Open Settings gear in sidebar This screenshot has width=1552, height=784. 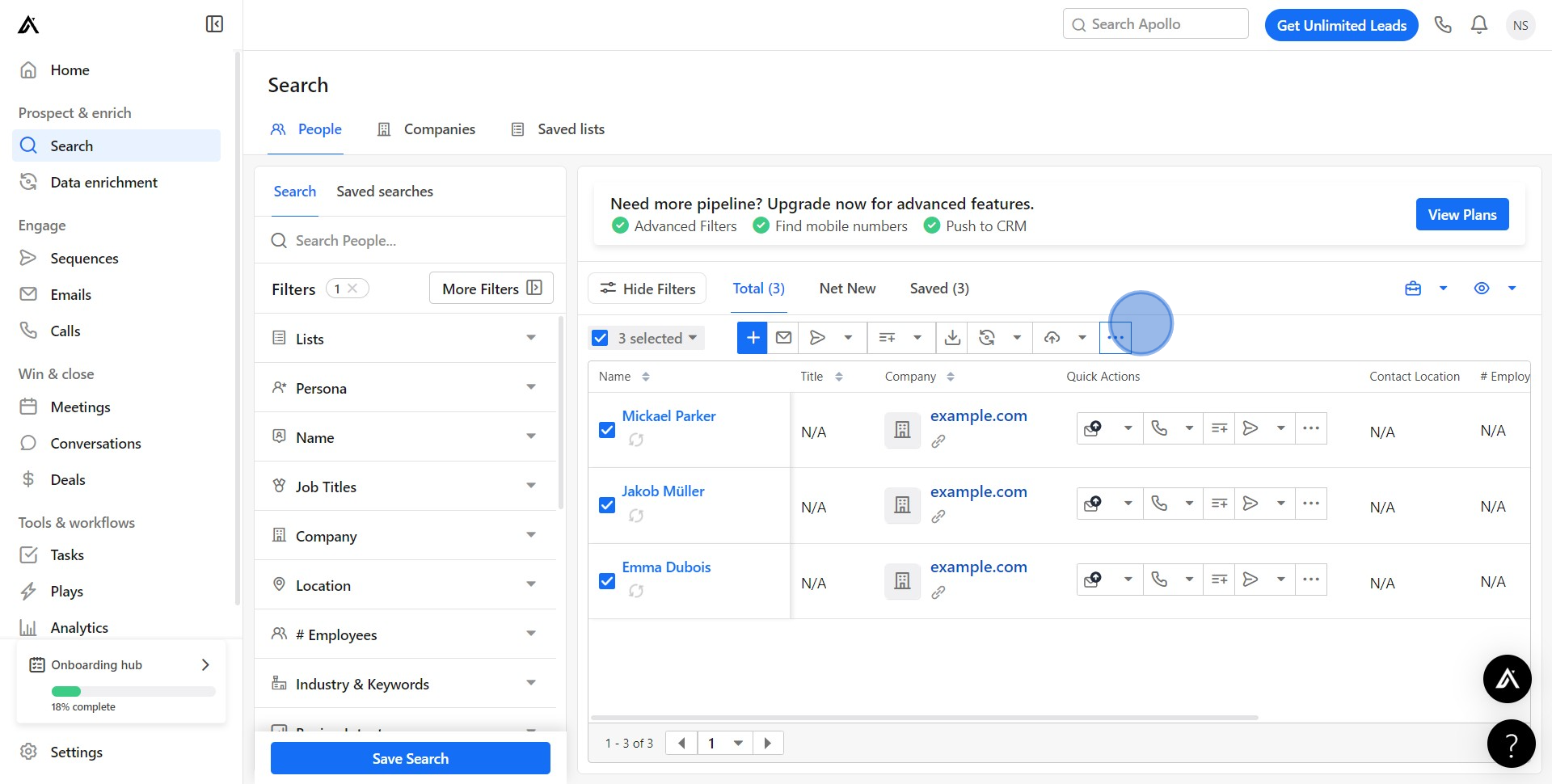pos(28,752)
